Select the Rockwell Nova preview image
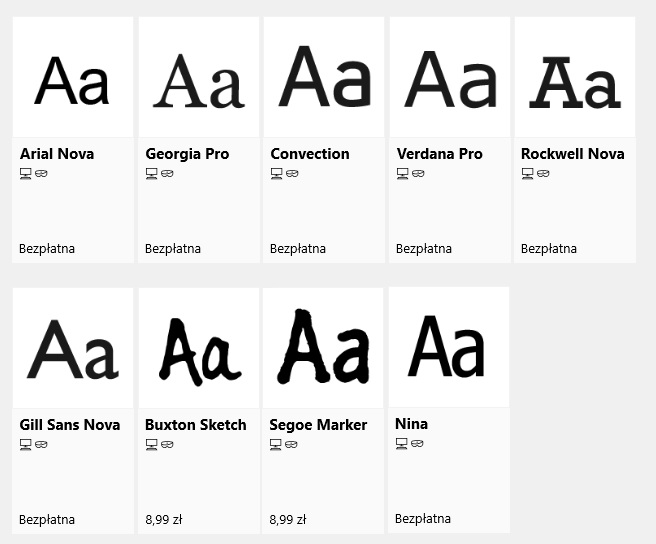Viewport: 656px width, 544px height. (574, 78)
